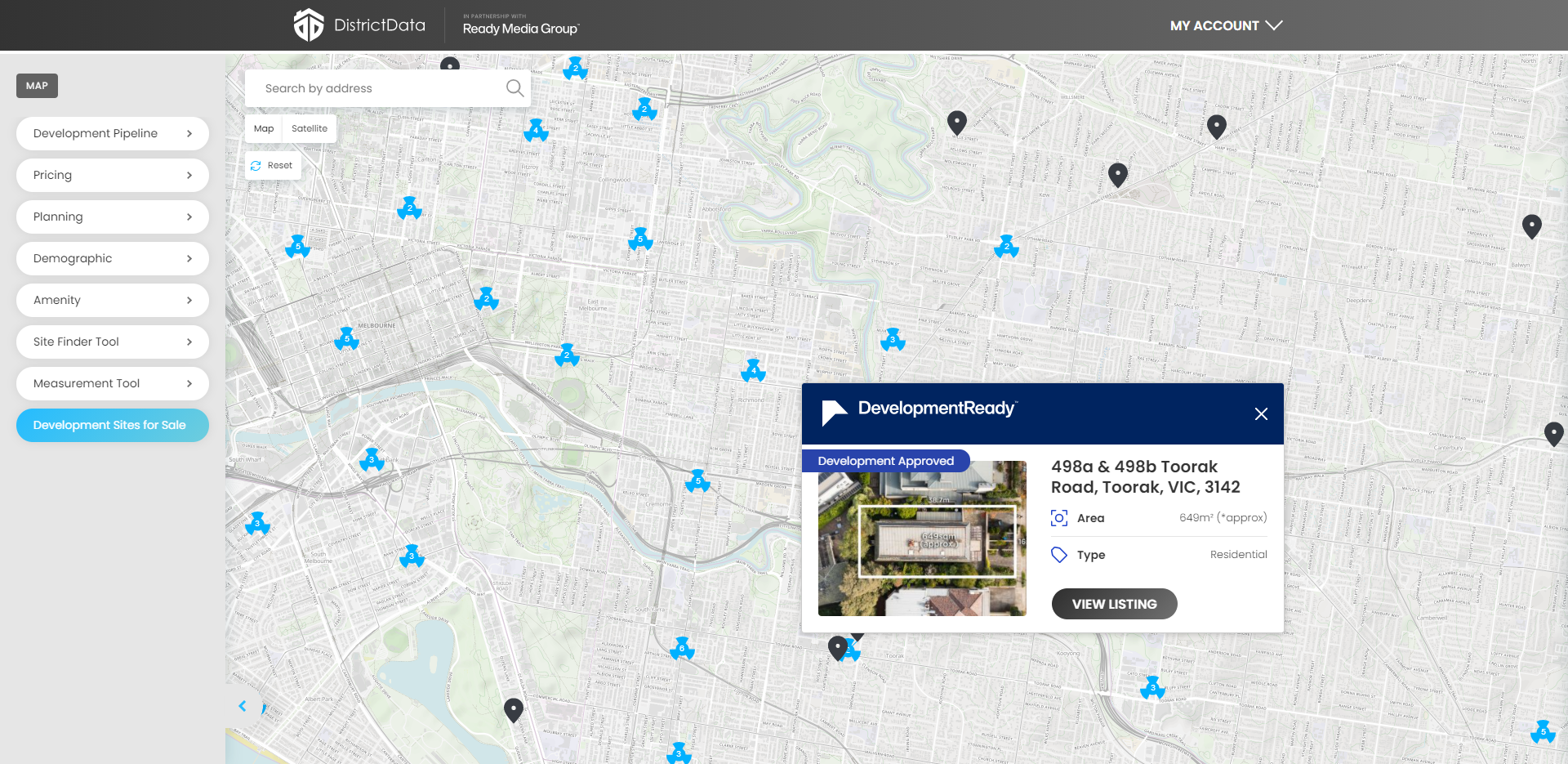Image resolution: width=1568 pixels, height=764 pixels.
Task: Click the black pin near Harp Road
Action: coord(1217,126)
